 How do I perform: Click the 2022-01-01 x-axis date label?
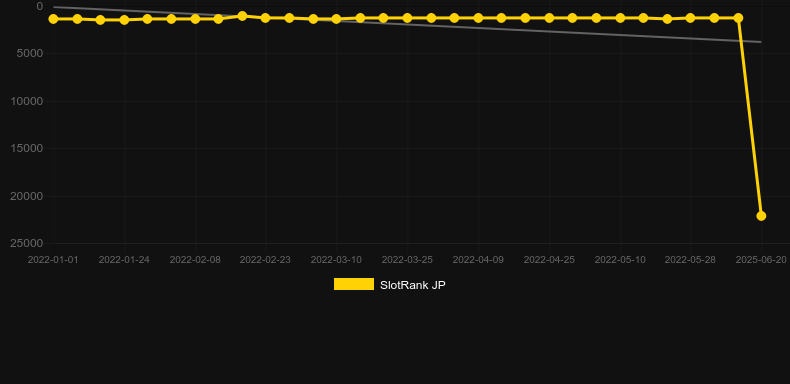(53, 260)
